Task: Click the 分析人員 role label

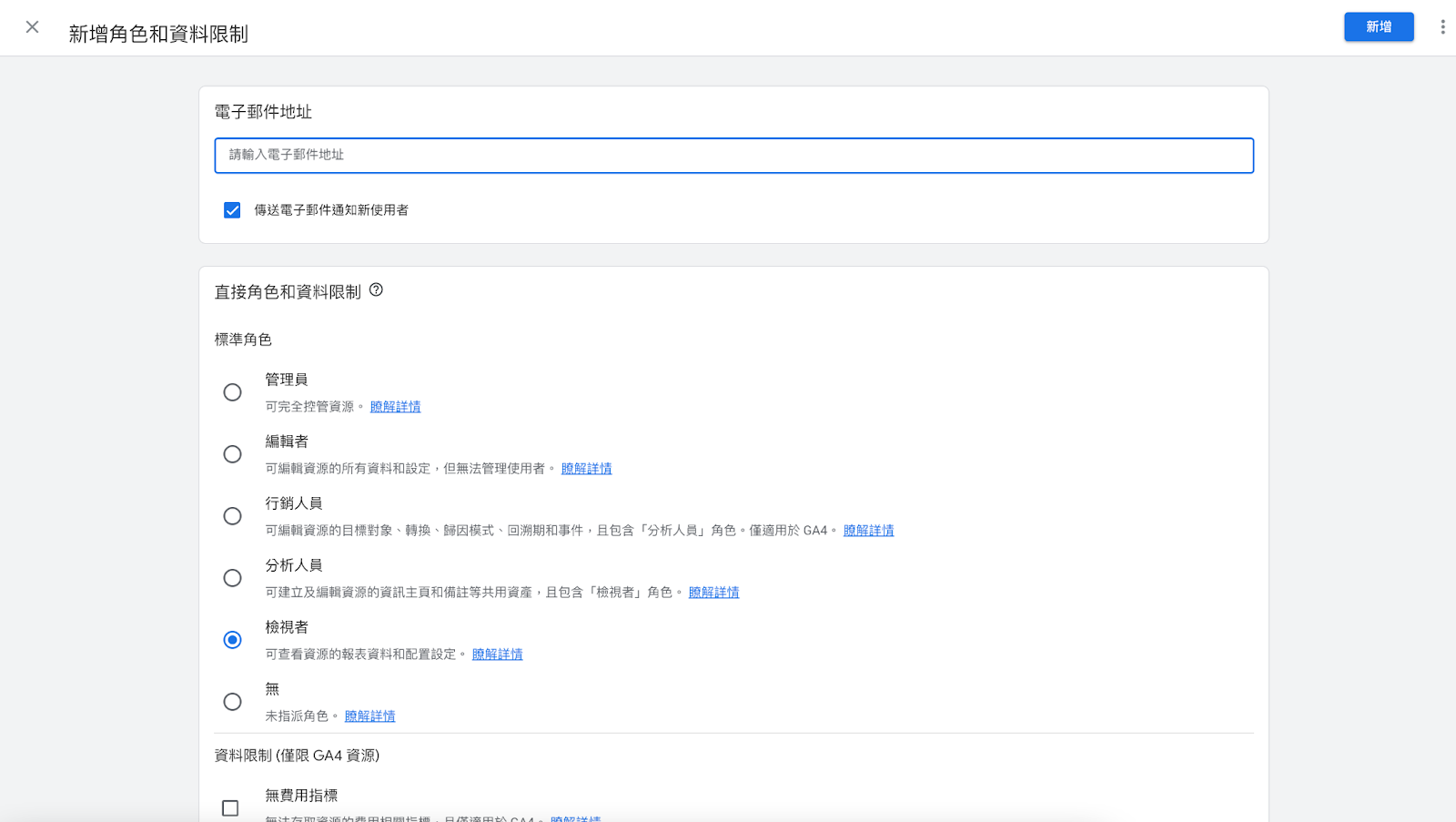Action: [x=294, y=565]
